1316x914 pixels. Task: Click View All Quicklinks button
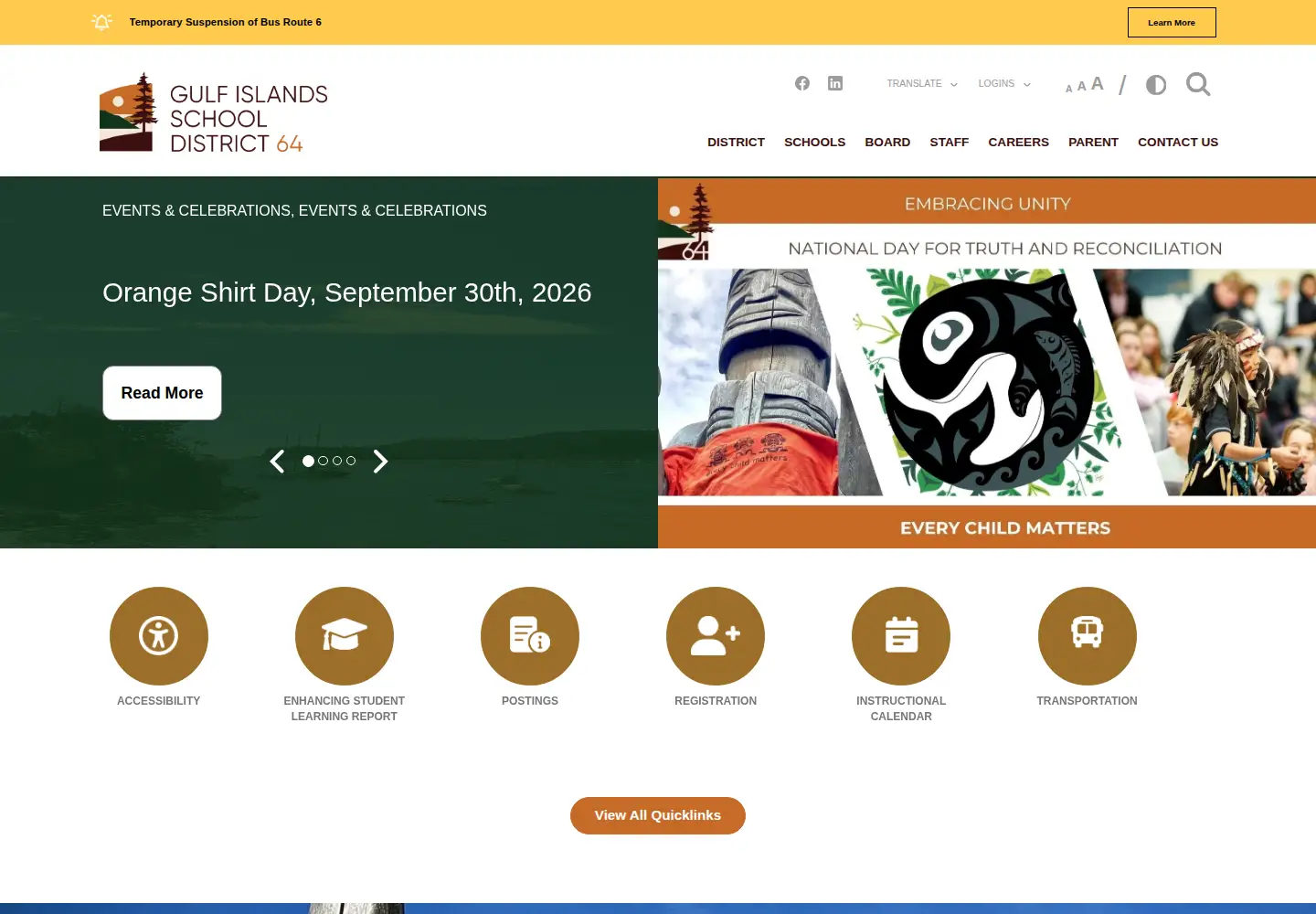coord(658,815)
